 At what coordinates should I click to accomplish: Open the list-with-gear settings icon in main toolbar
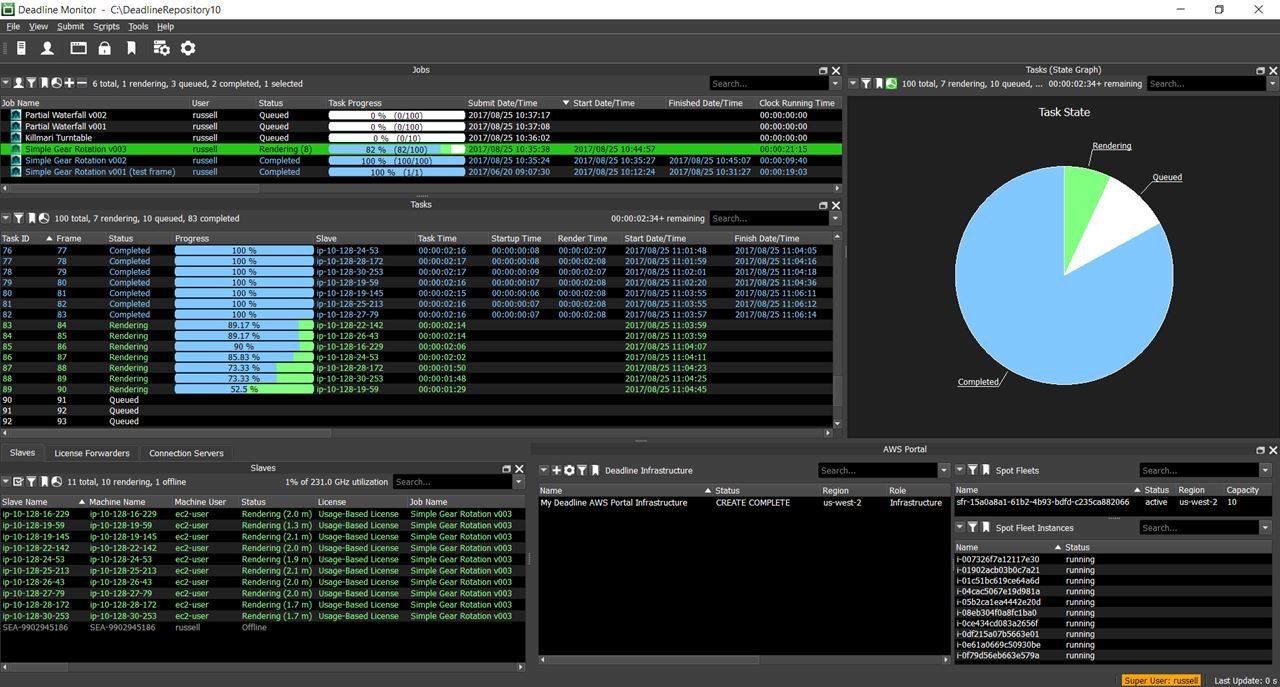[161, 48]
